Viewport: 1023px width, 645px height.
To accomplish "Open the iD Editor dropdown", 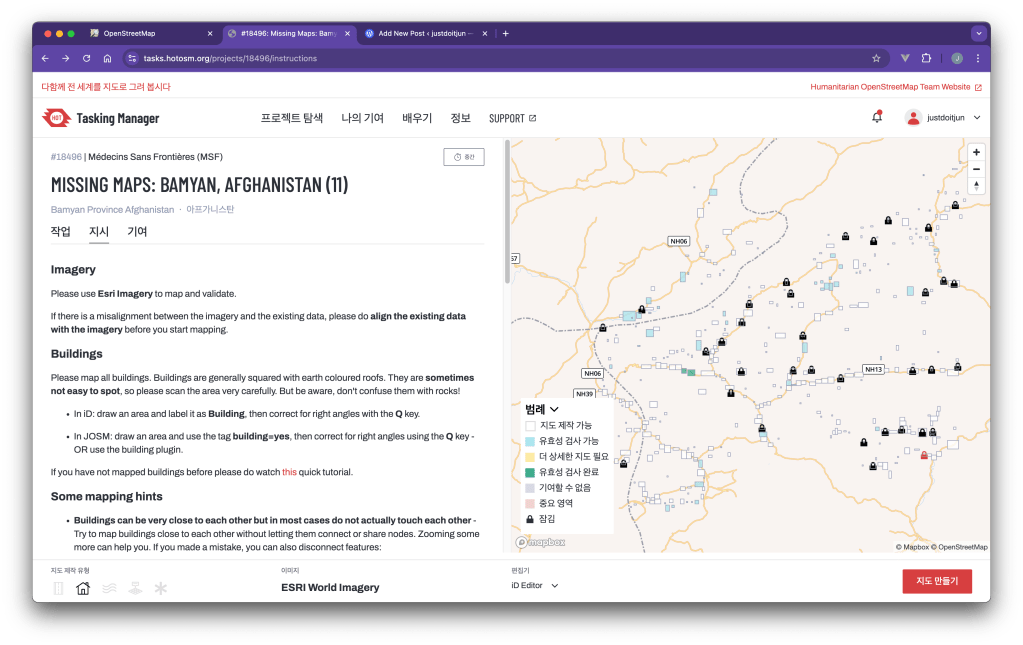I will coord(534,585).
